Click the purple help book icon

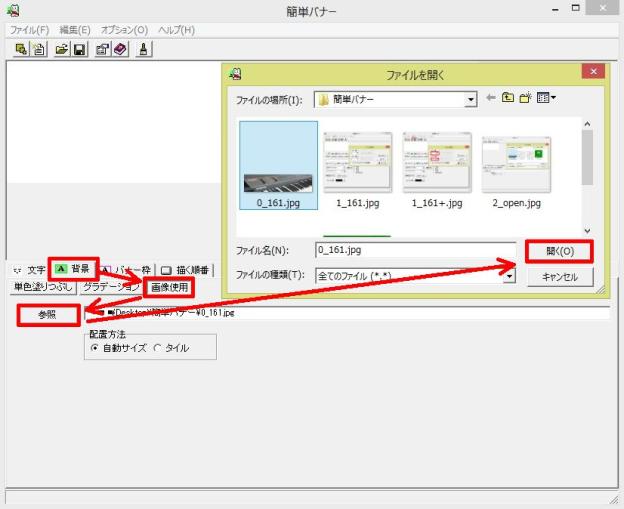point(120,49)
